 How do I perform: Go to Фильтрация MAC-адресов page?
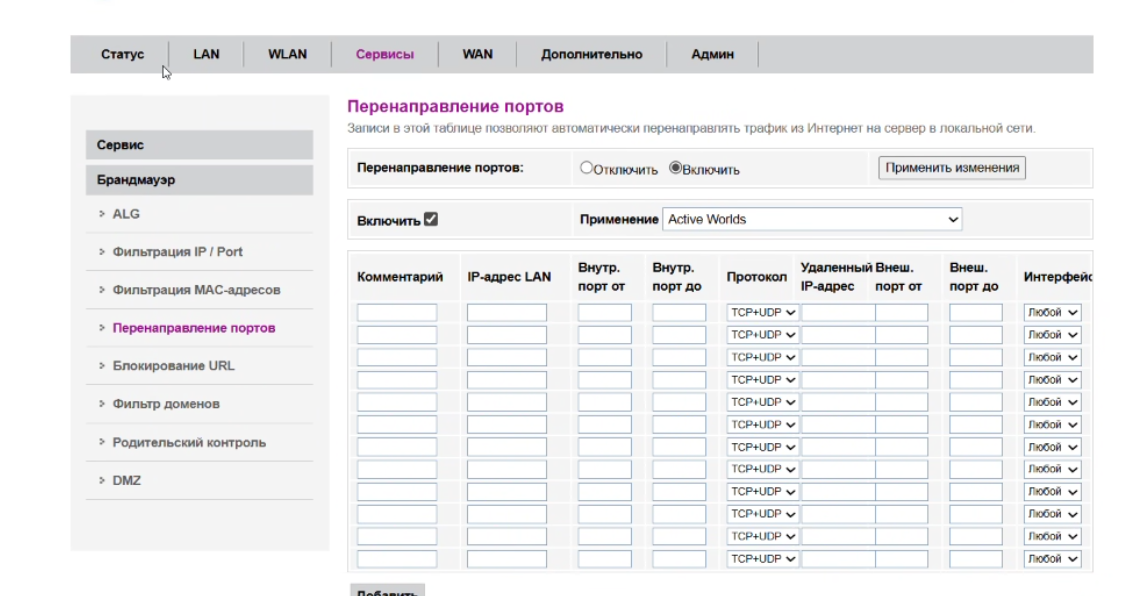(196, 290)
